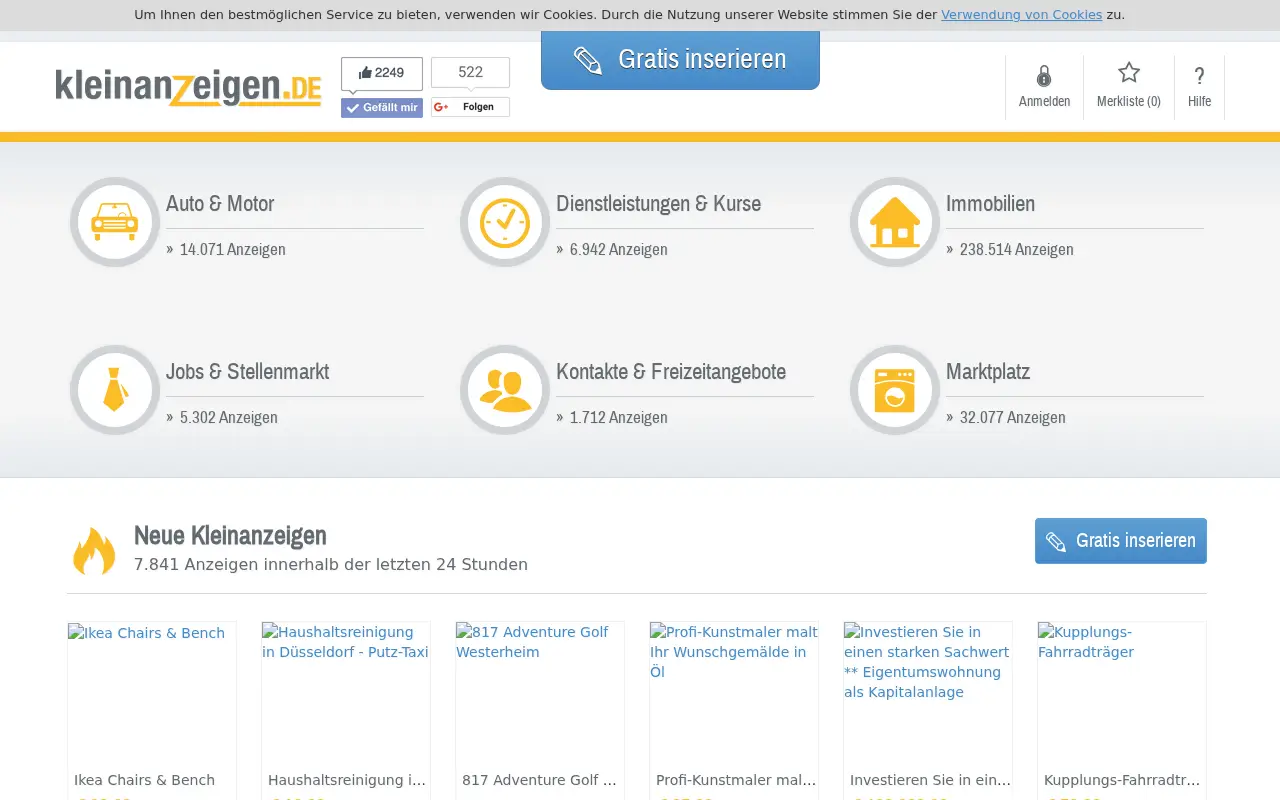This screenshot has height=800, width=1280.
Task: Click the large header 'Gratis inserieren' button
Action: (680, 59)
